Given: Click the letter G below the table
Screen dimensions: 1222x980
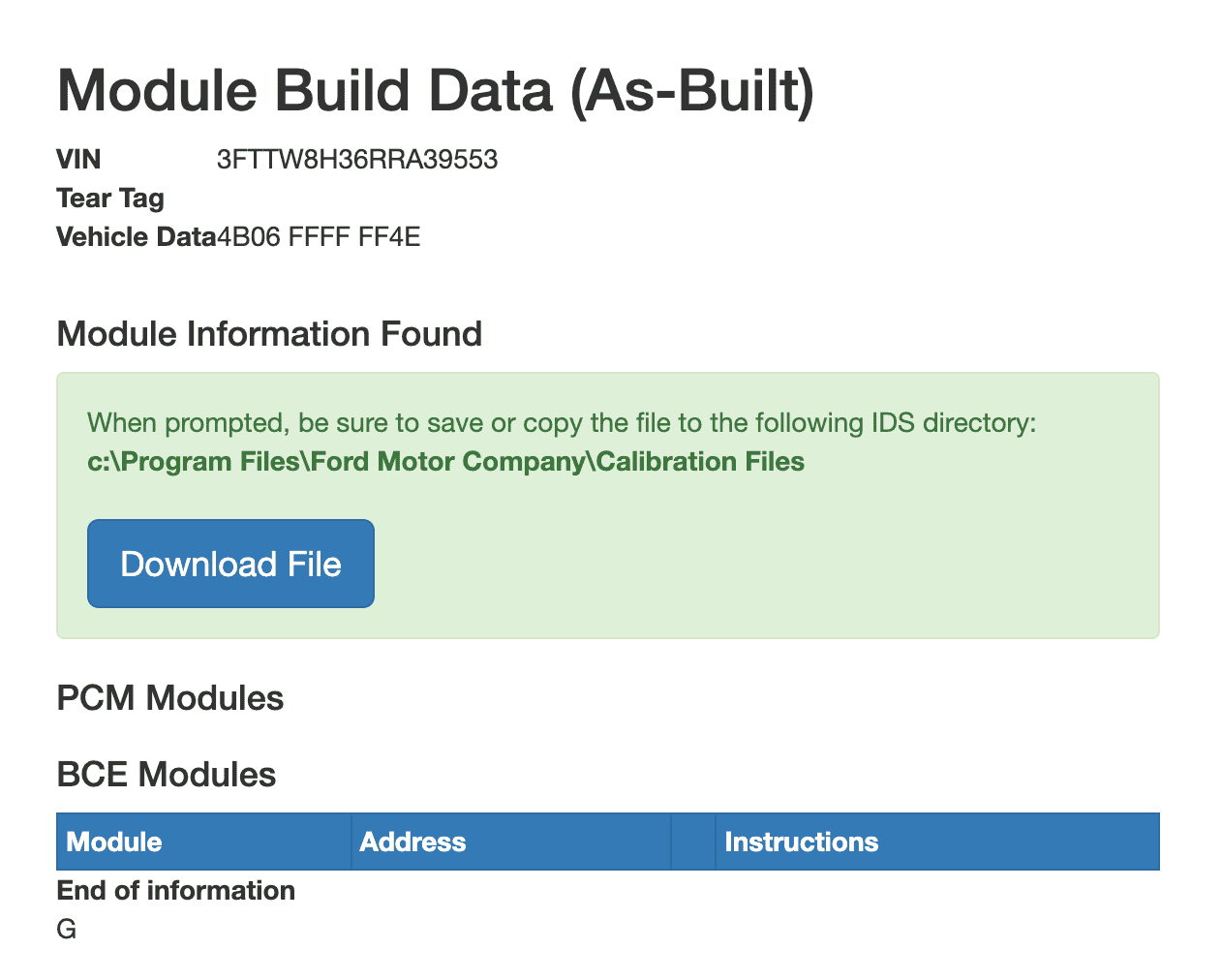Looking at the screenshot, I should tap(67, 930).
